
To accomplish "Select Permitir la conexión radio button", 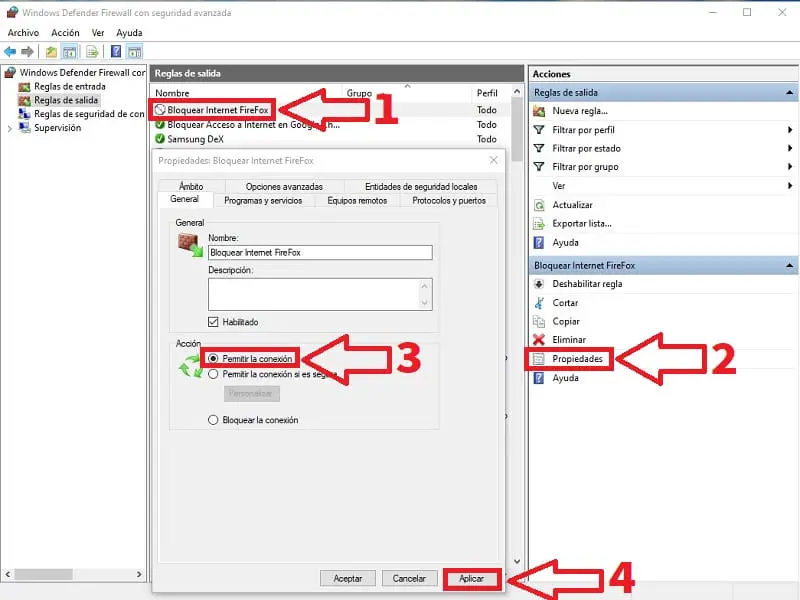I will tap(213, 359).
